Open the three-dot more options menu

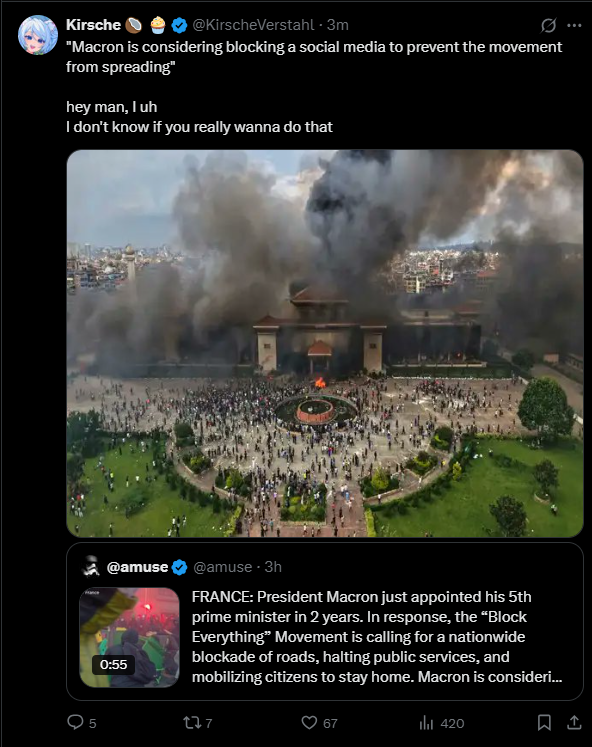[x=574, y=25]
